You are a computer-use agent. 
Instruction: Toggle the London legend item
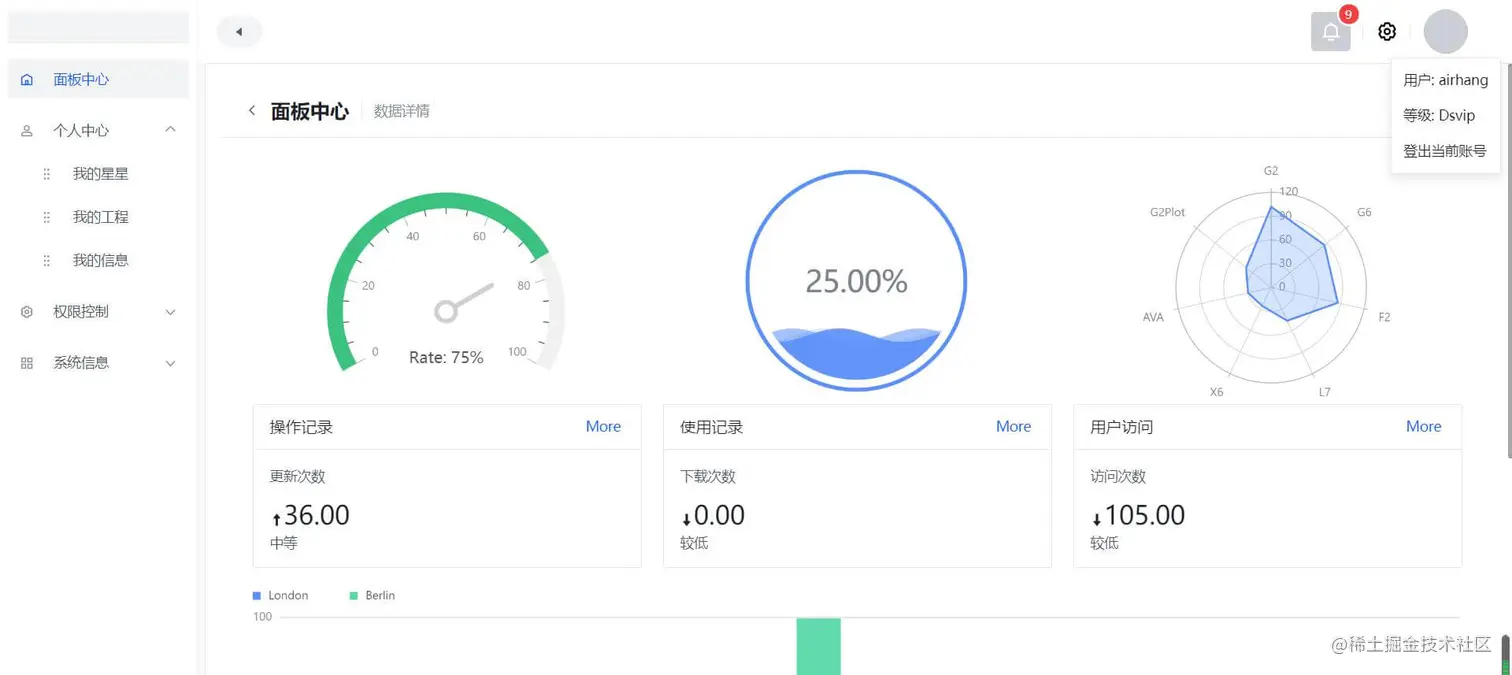point(280,596)
